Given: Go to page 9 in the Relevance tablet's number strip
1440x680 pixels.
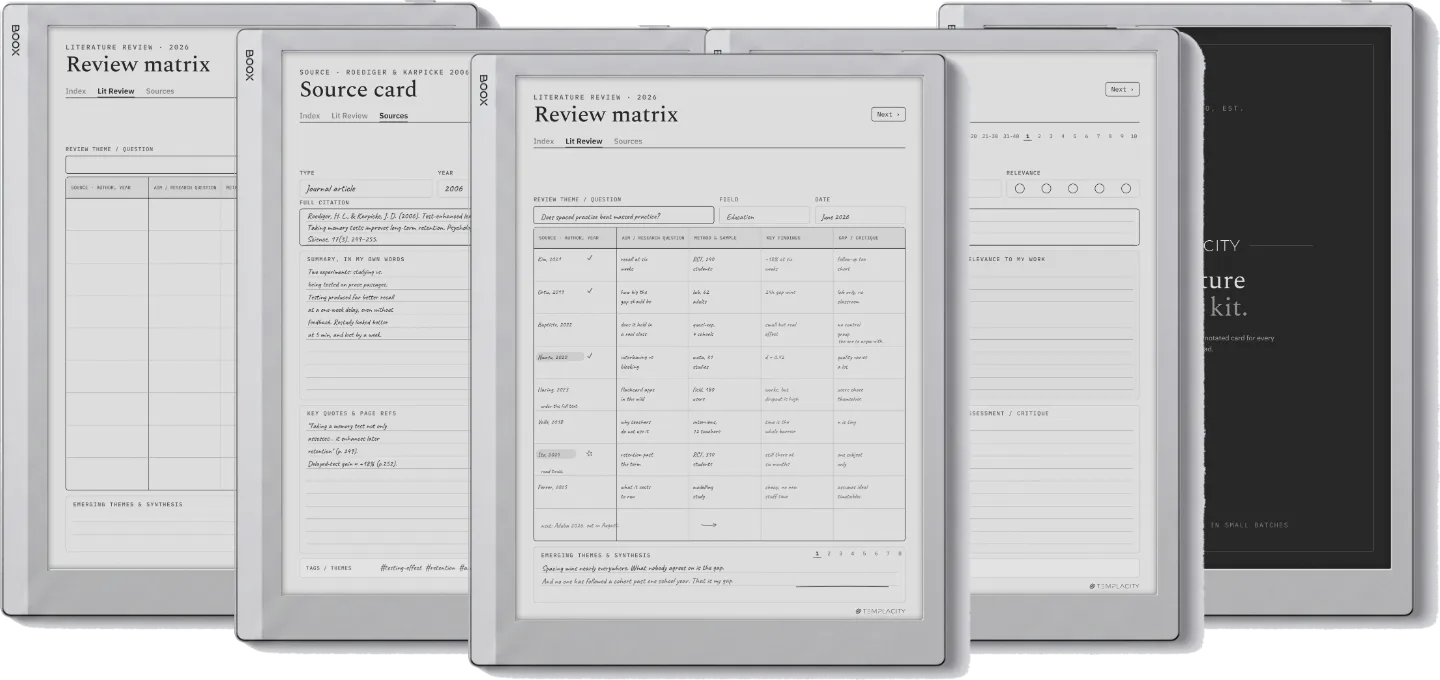Looking at the screenshot, I should coord(1121,136).
